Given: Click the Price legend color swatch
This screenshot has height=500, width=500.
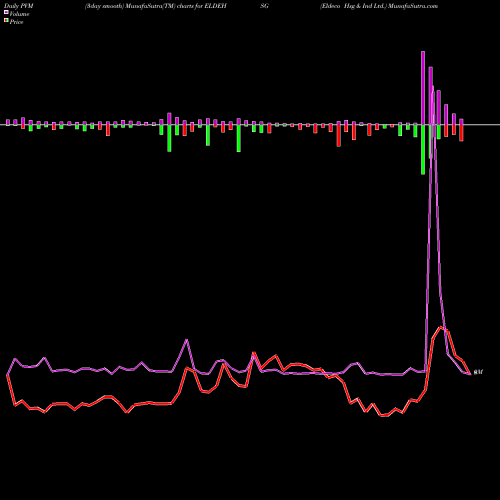Looking at the screenshot, I should 6,21.
